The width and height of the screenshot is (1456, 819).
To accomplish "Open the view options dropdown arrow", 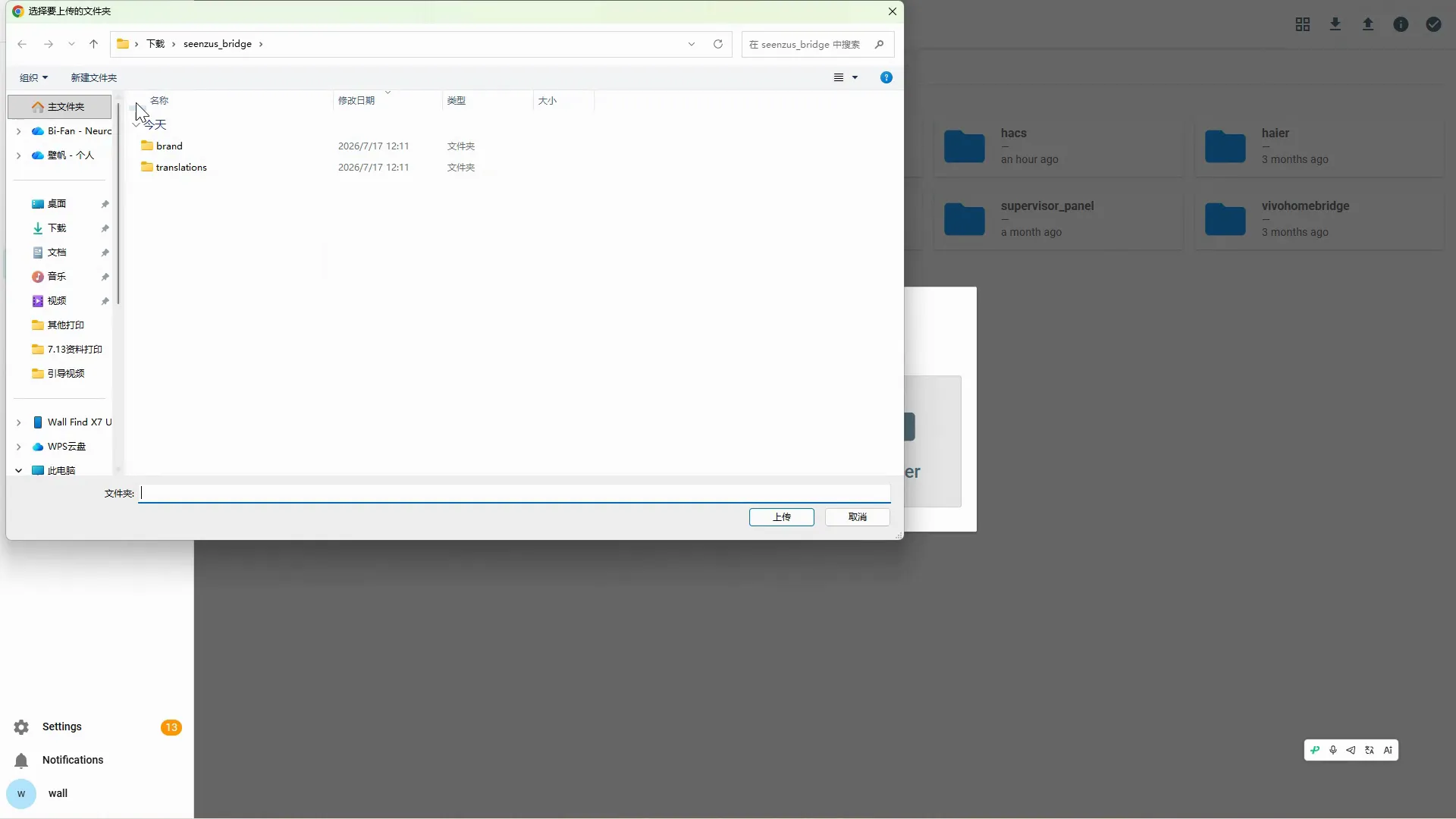I will click(855, 77).
